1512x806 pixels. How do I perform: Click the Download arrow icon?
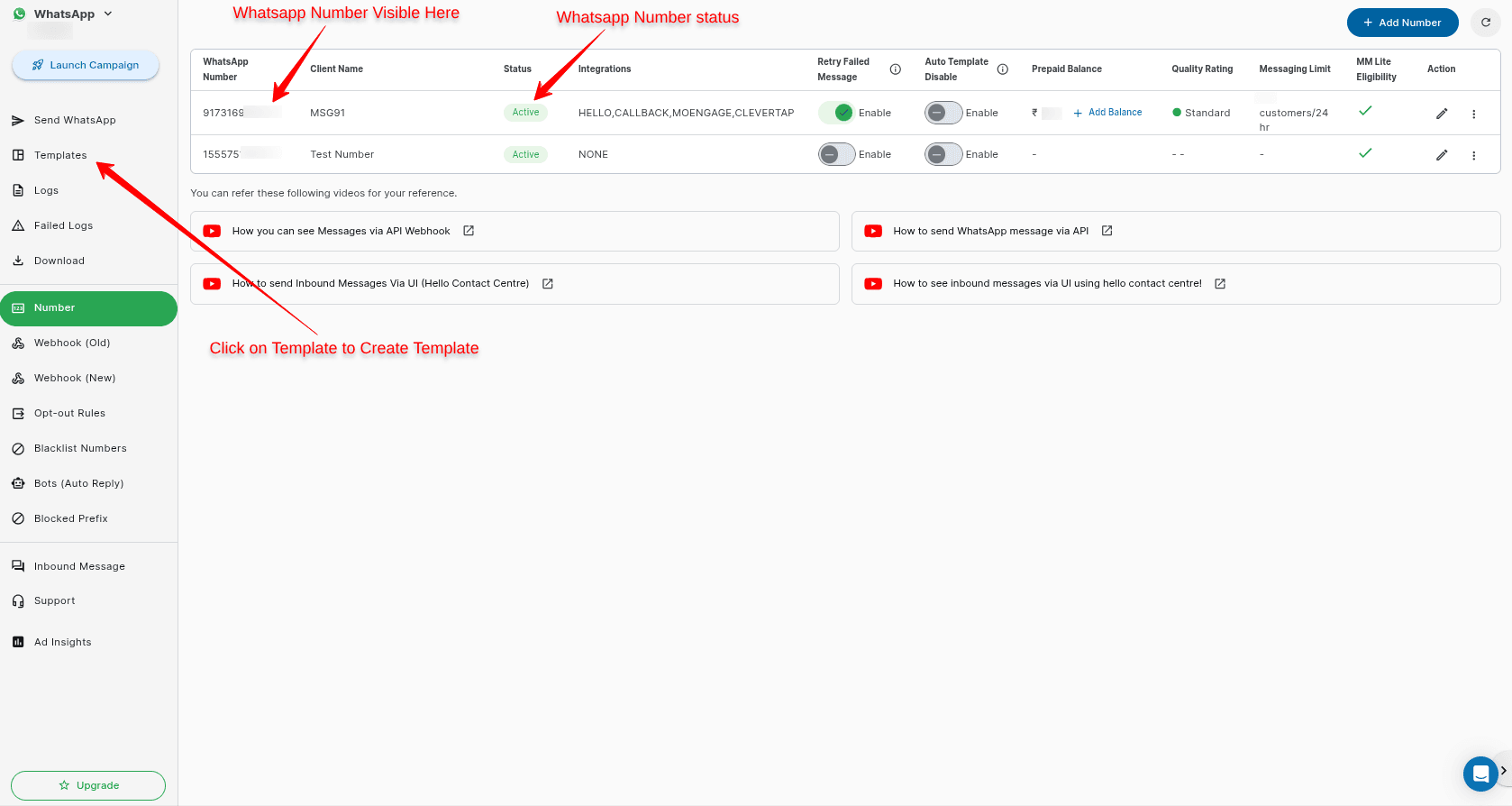click(18, 261)
